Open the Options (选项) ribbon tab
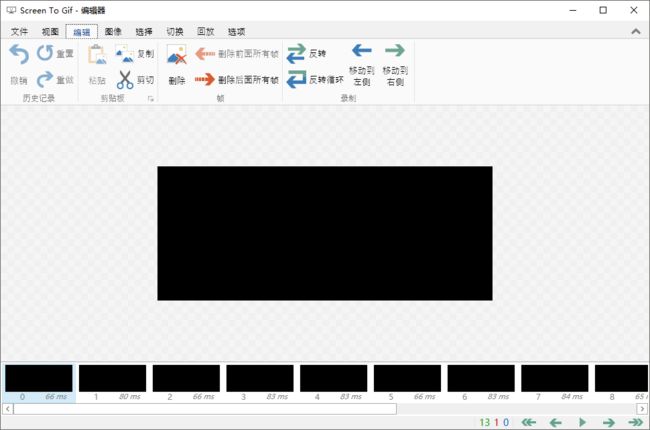 pos(236,32)
